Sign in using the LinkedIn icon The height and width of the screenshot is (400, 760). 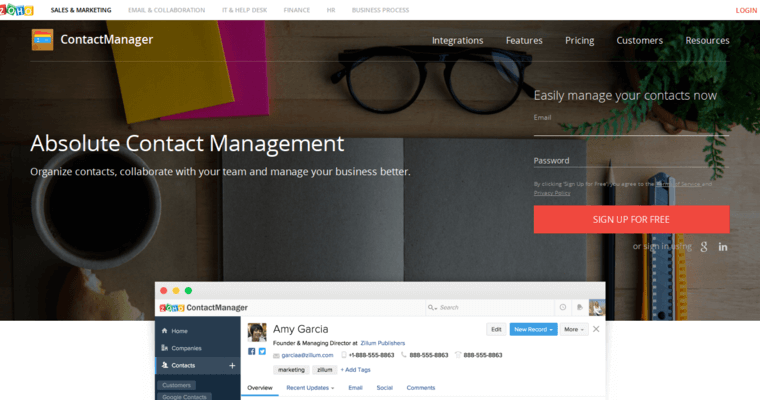pos(723,247)
